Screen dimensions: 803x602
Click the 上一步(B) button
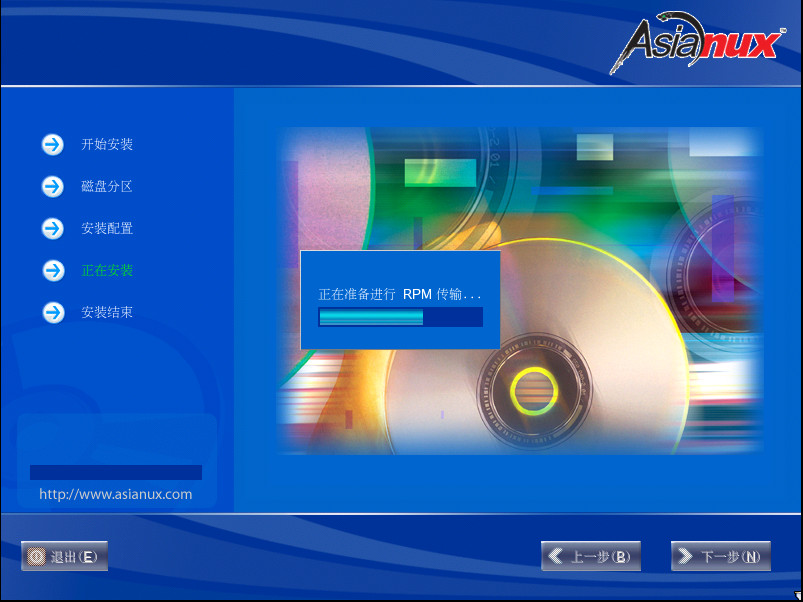click(590, 556)
